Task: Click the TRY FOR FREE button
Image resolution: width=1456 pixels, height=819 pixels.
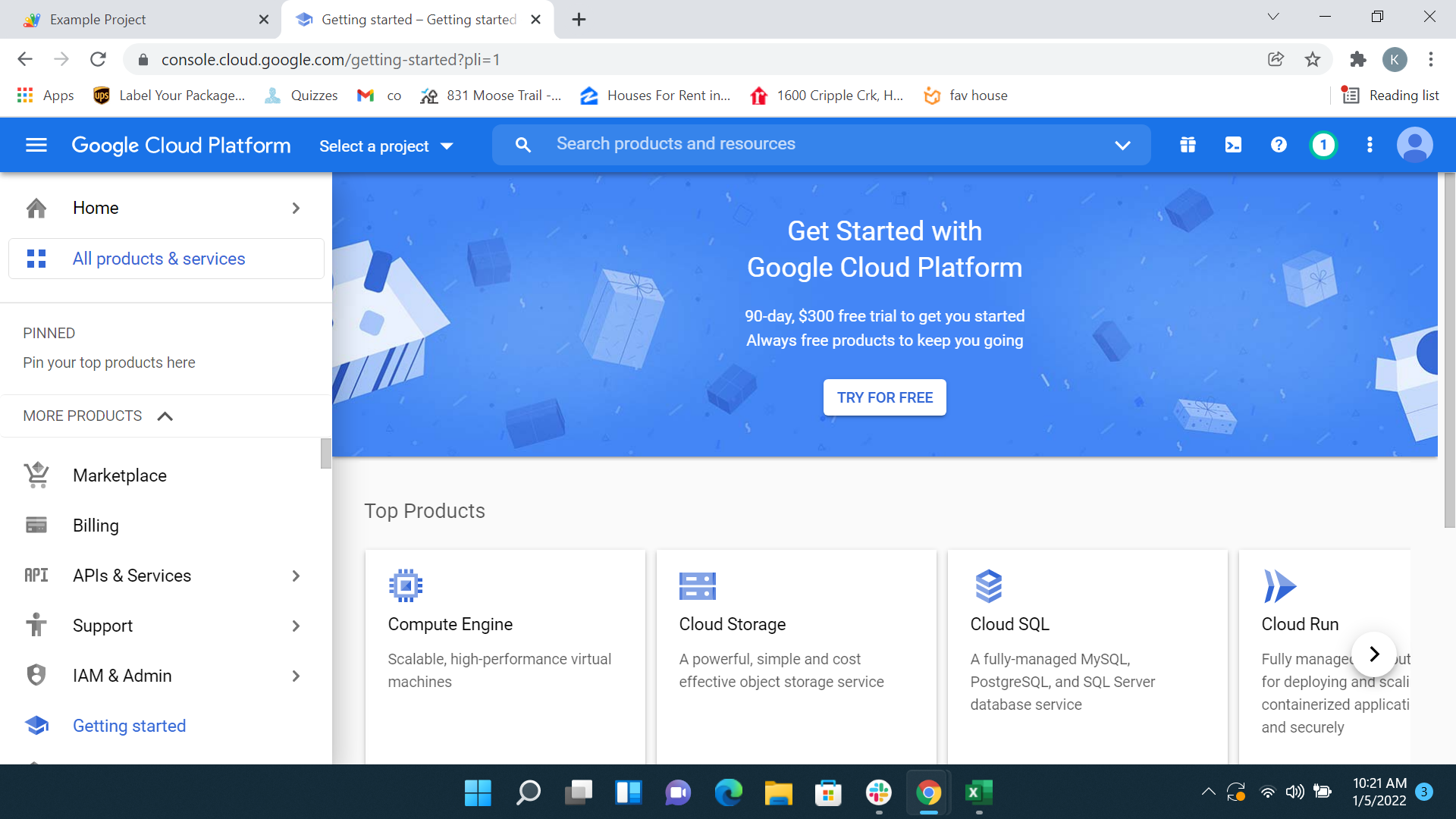Action: [884, 397]
